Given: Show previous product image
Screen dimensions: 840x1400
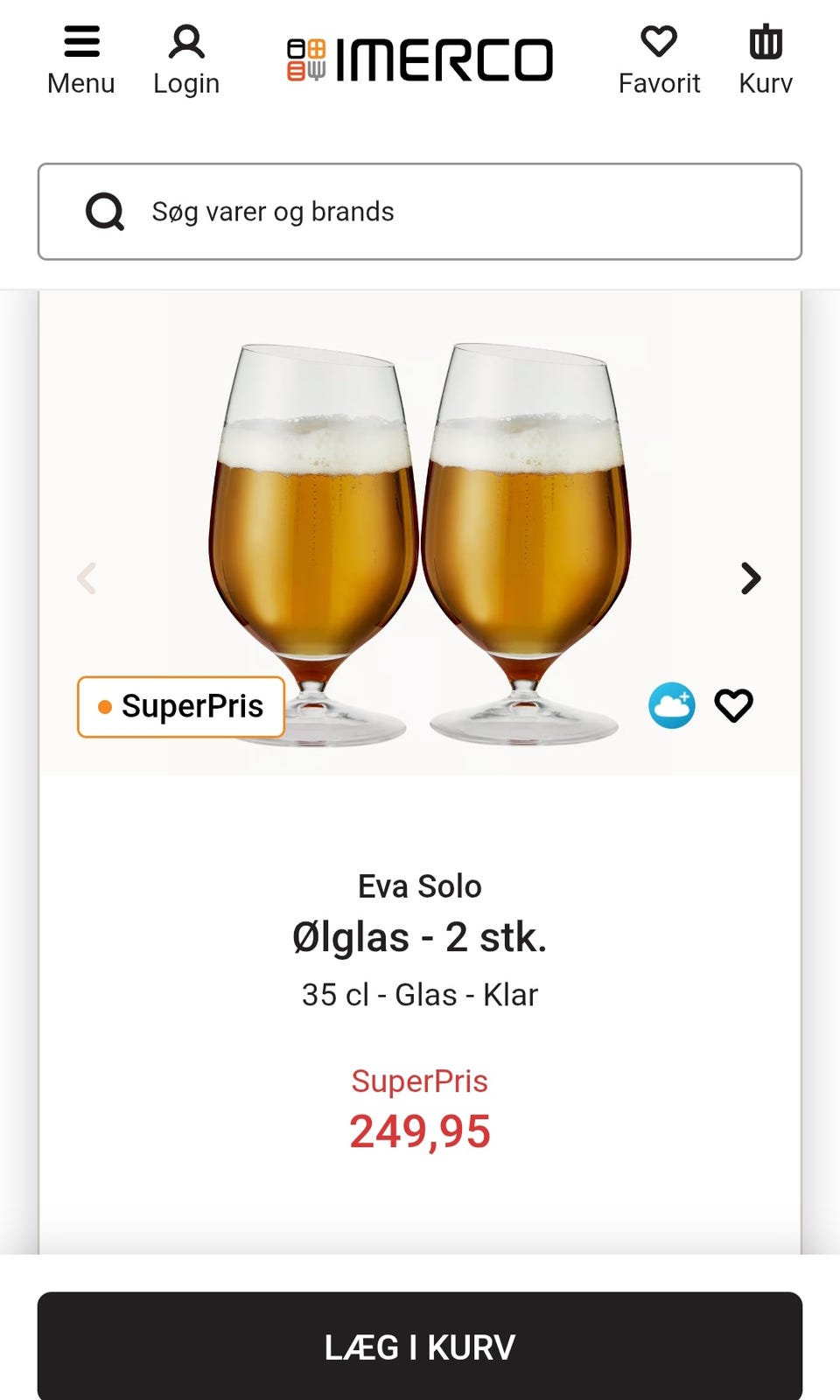Looking at the screenshot, I should (x=87, y=578).
